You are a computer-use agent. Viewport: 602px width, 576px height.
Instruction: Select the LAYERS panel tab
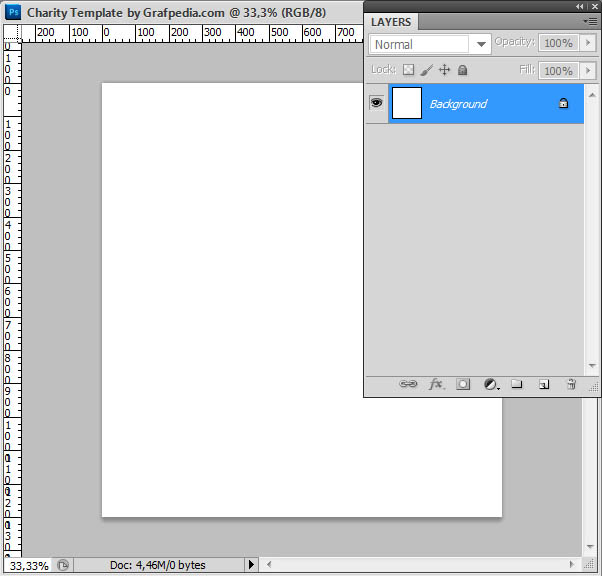pos(391,22)
